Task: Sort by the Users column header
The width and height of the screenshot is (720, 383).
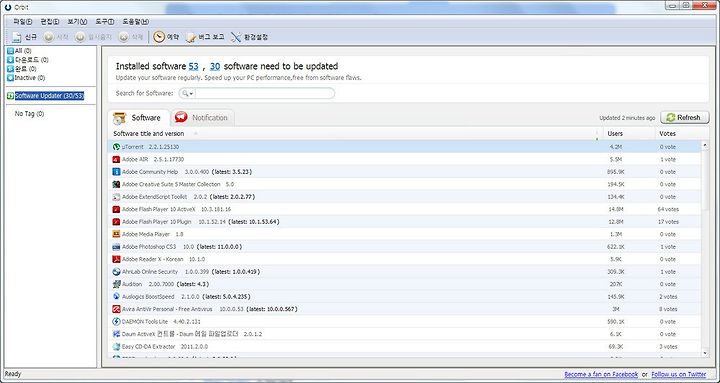Action: pos(615,134)
